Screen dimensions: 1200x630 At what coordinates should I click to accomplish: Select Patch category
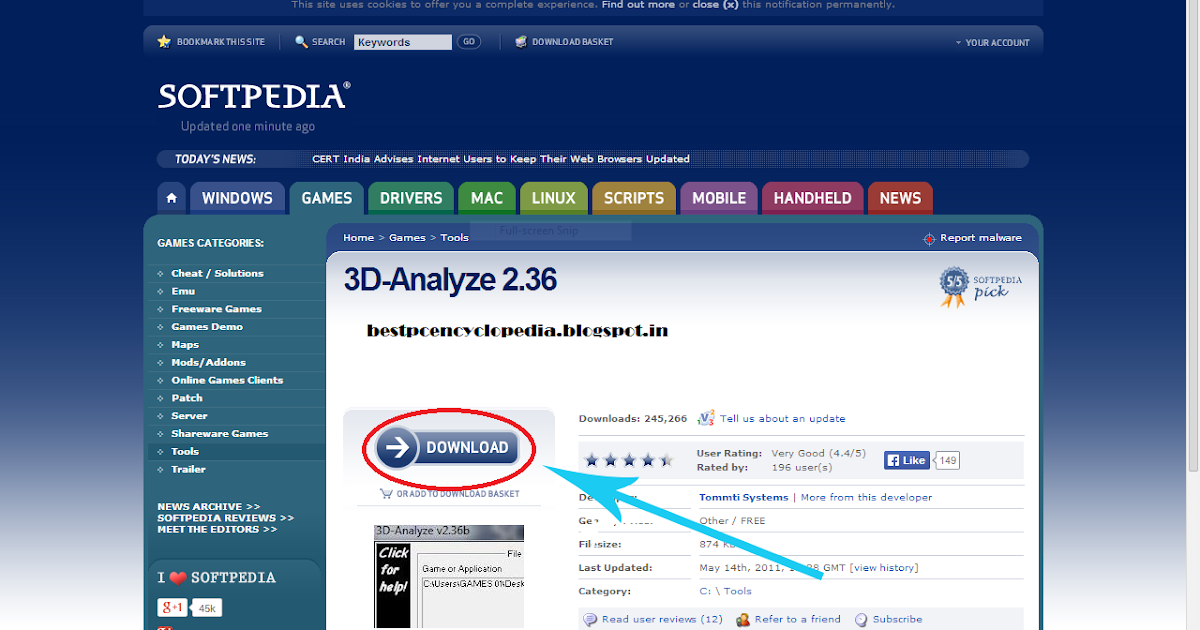click(187, 398)
